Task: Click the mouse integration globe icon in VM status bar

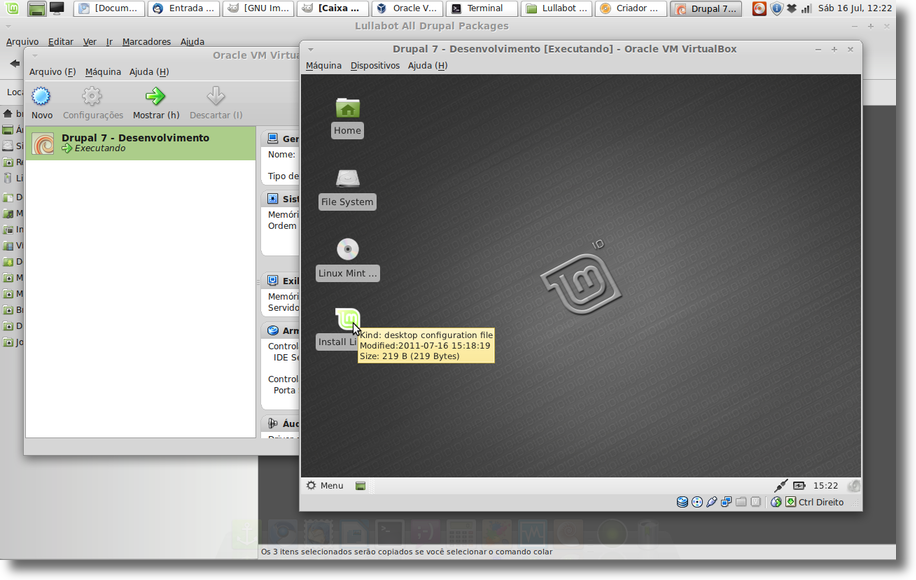Action: click(776, 502)
